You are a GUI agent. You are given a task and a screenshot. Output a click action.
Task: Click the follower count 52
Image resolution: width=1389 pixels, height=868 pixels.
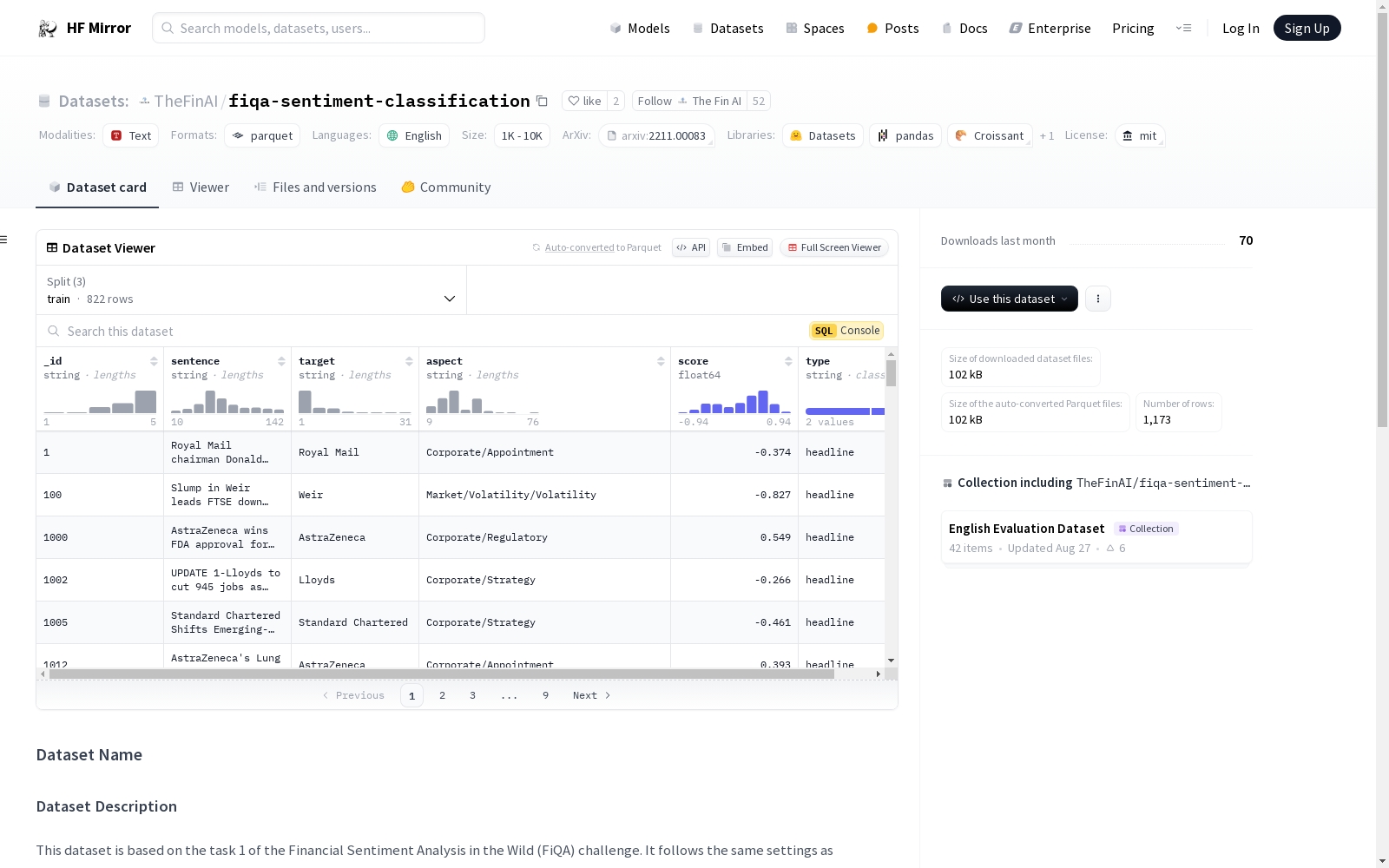coord(758,101)
